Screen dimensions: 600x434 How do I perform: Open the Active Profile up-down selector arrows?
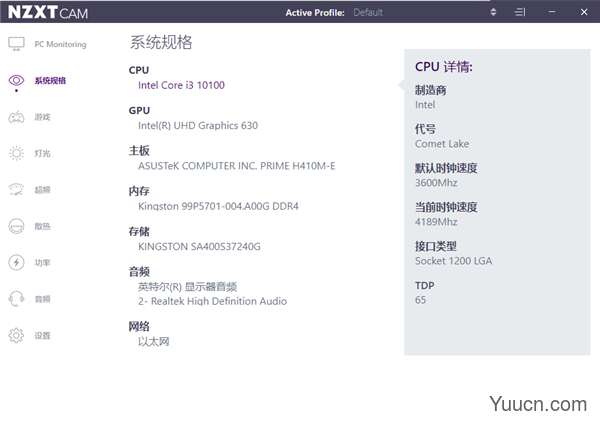493,12
